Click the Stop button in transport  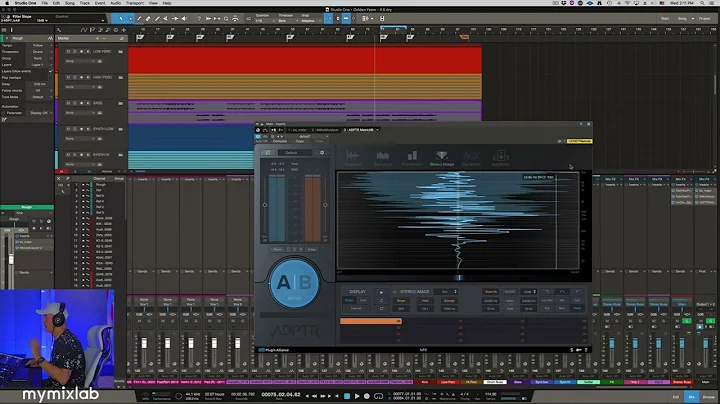pyautogui.click(x=347, y=396)
